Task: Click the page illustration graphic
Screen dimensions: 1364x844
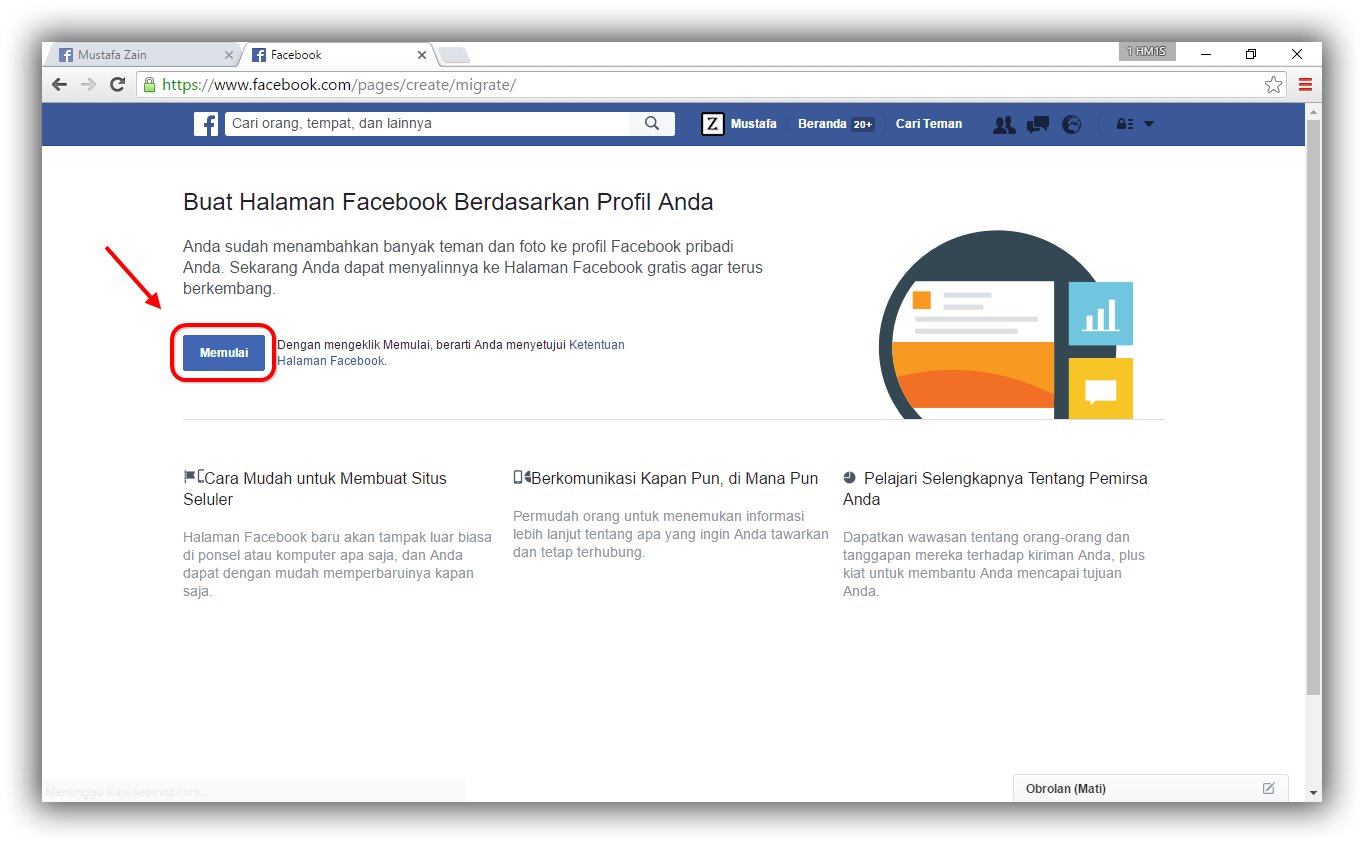Action: tap(1006, 324)
